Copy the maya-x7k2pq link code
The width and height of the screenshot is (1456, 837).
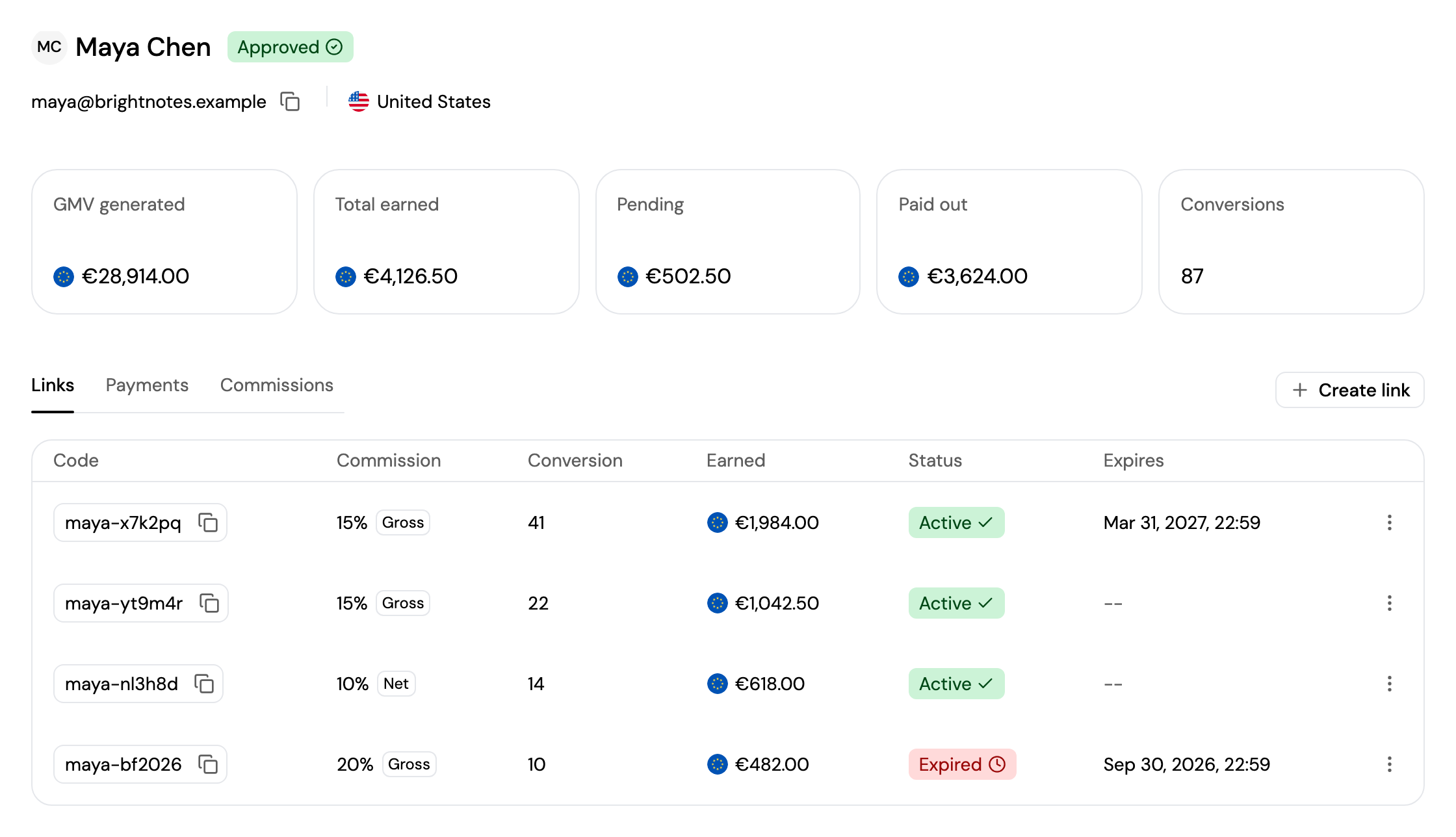pos(208,522)
